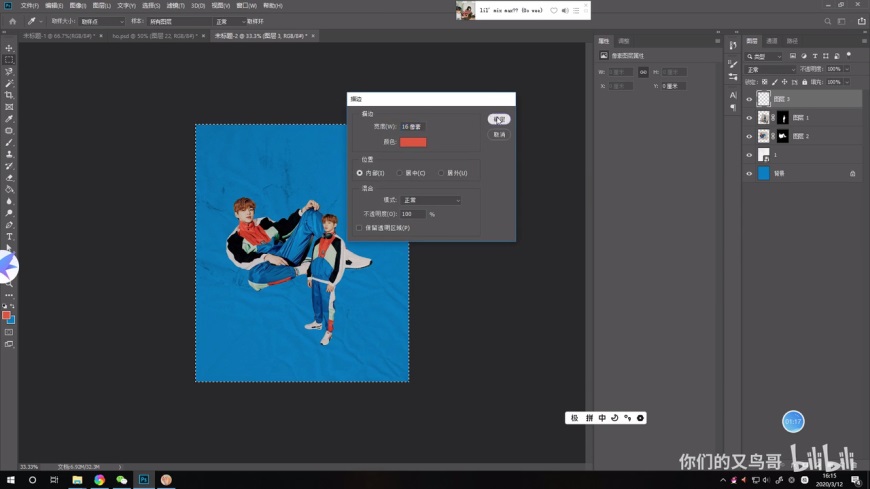Select the Rectangular Marquee tool
Image resolution: width=870 pixels, height=489 pixels.
tap(9, 60)
